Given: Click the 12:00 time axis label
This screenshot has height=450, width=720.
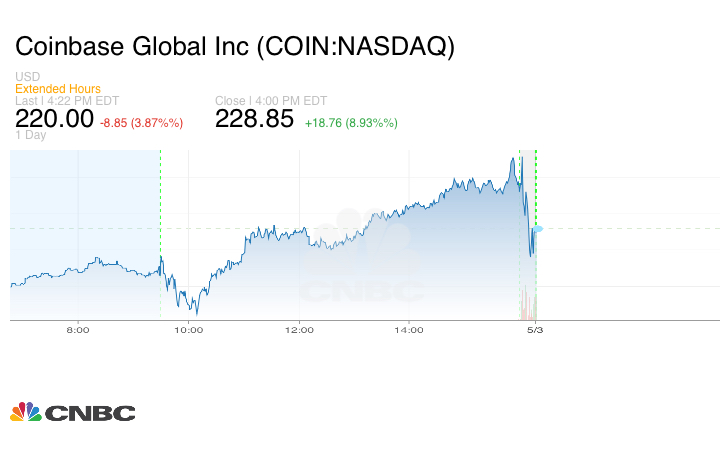Looking at the screenshot, I should (299, 329).
